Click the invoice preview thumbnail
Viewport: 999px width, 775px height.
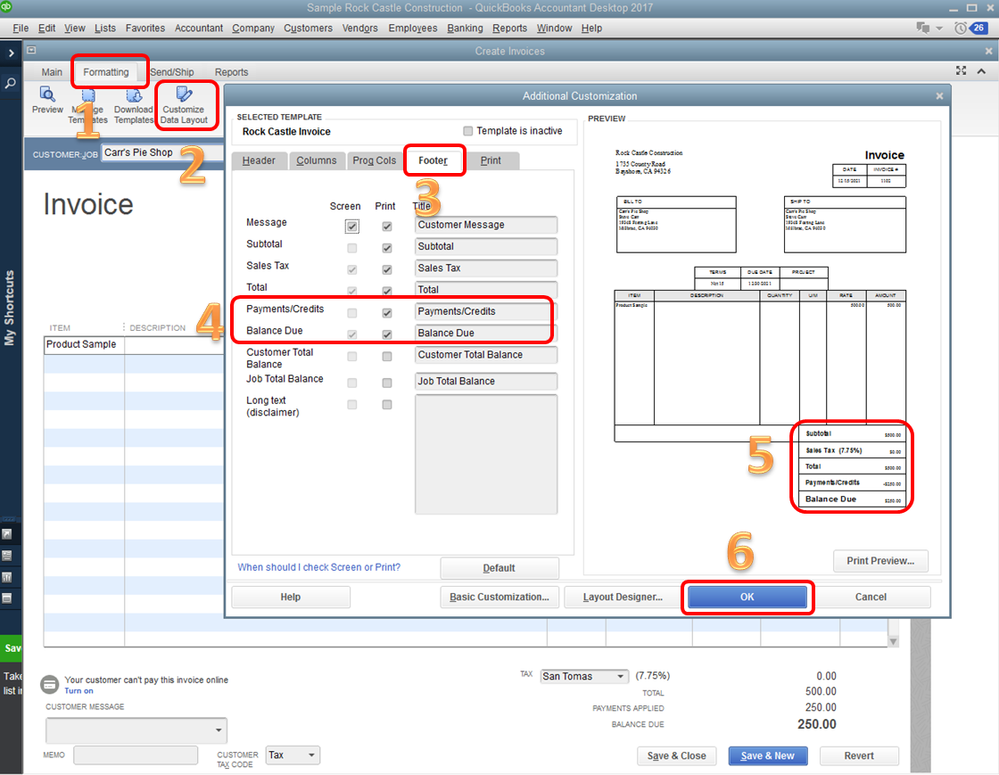click(x=761, y=328)
